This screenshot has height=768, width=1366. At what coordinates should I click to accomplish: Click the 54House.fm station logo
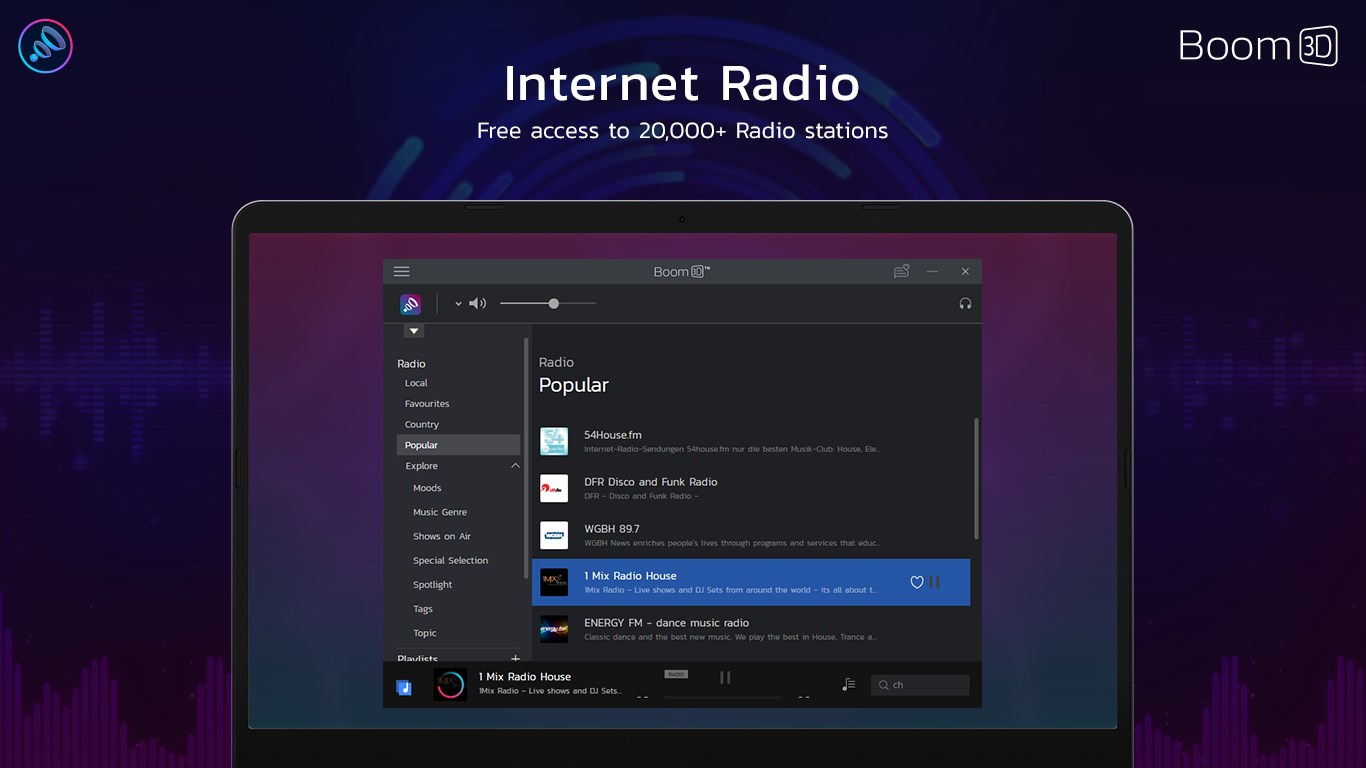554,441
